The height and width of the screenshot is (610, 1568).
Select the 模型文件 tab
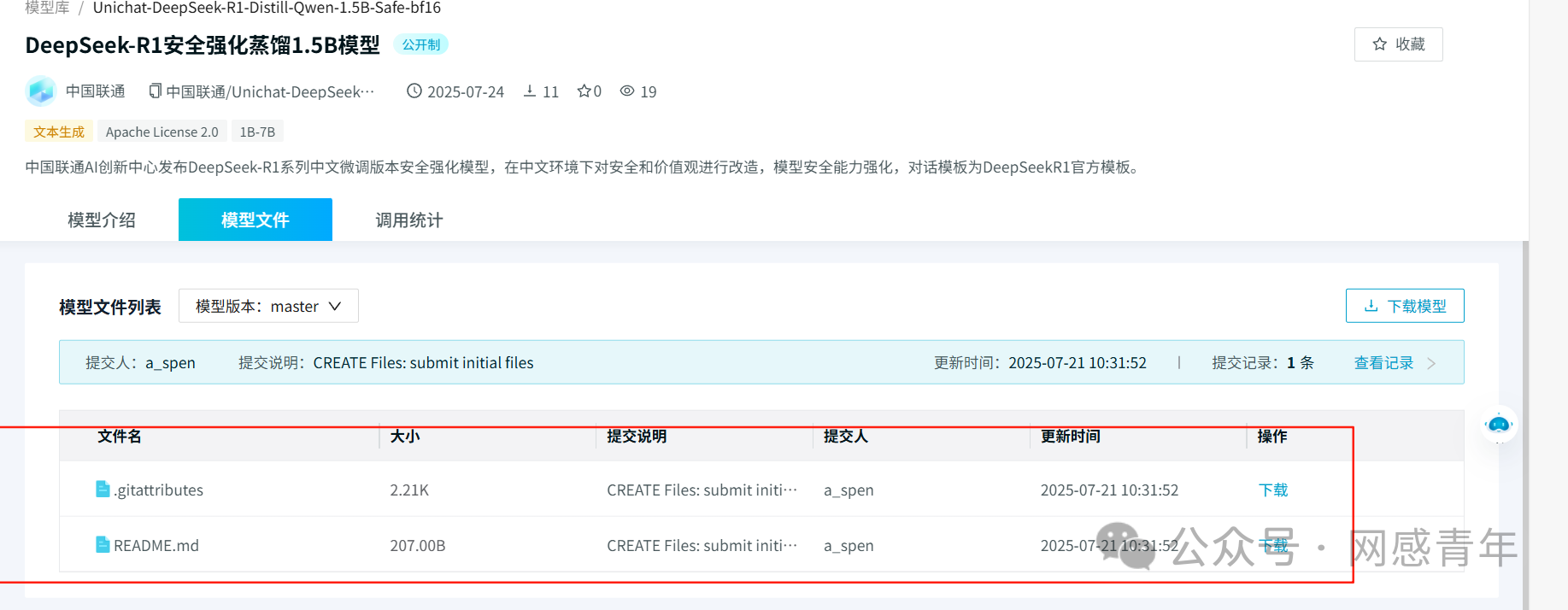(255, 220)
